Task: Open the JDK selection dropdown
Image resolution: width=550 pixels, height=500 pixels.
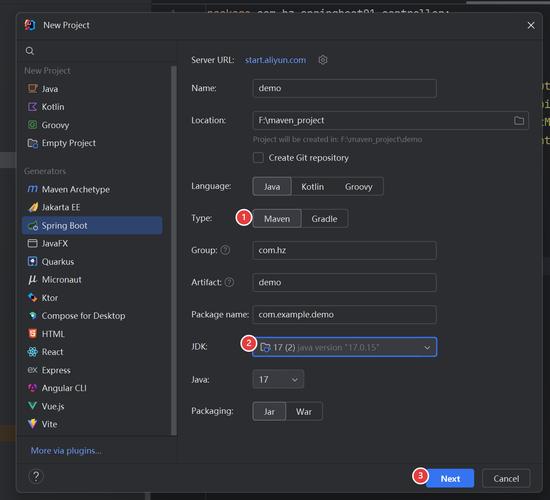Action: tap(344, 347)
